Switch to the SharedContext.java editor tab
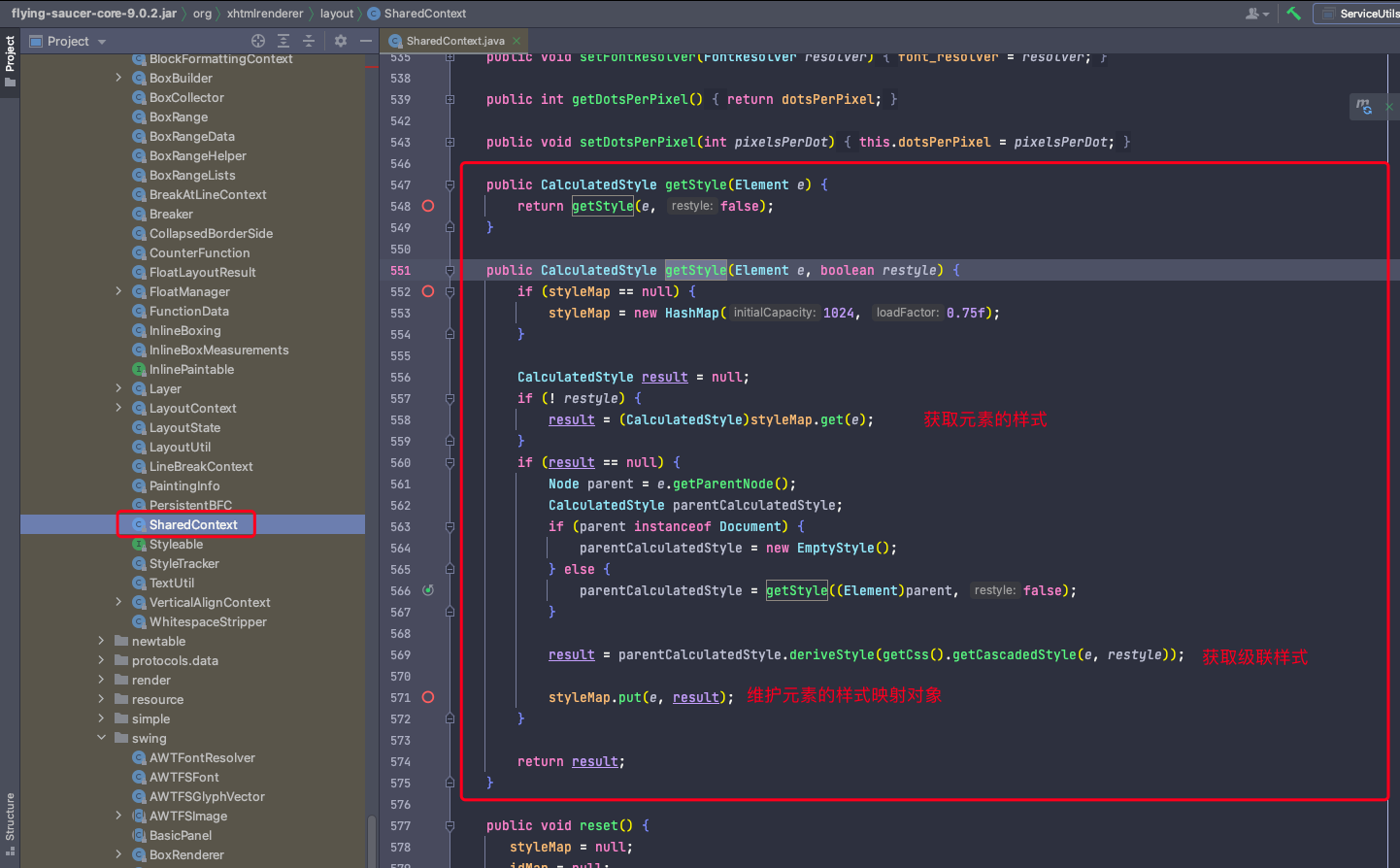1400x868 pixels. point(454,41)
